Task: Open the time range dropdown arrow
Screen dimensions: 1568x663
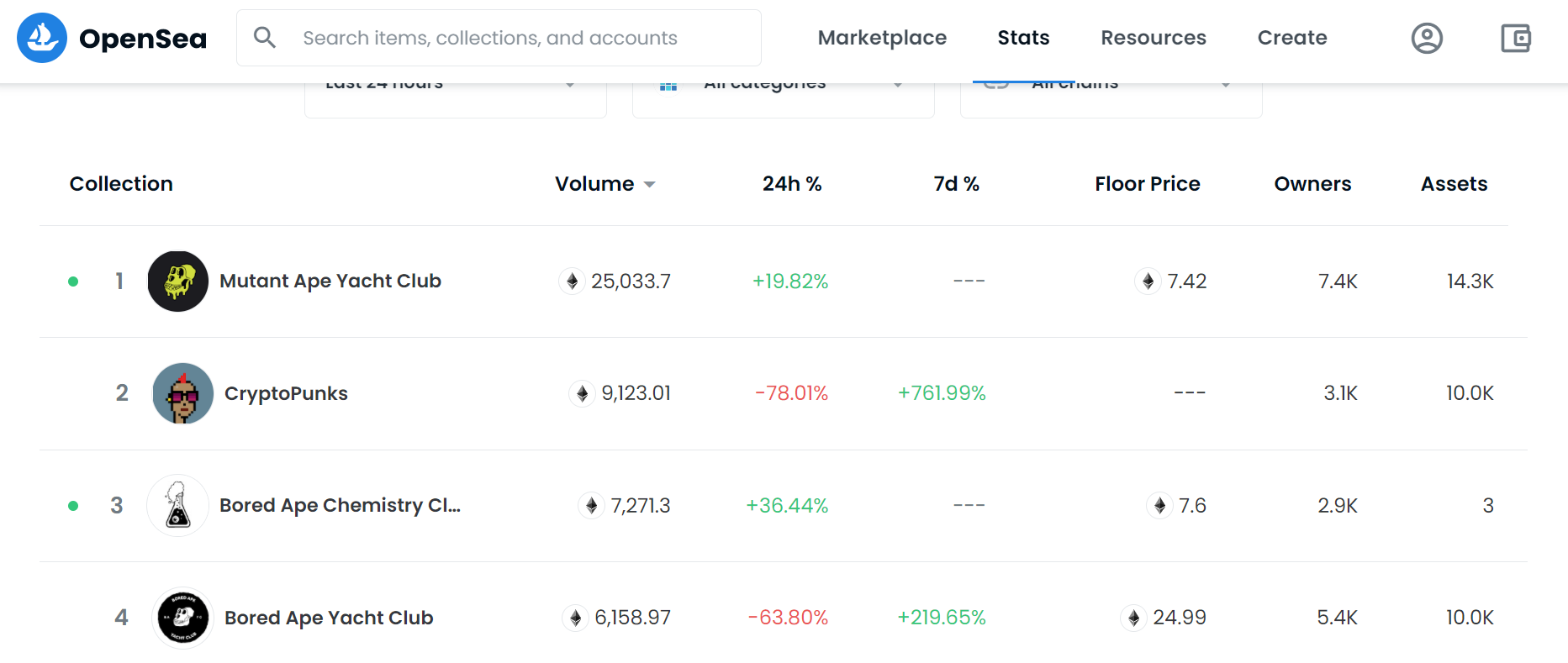Action: [570, 86]
